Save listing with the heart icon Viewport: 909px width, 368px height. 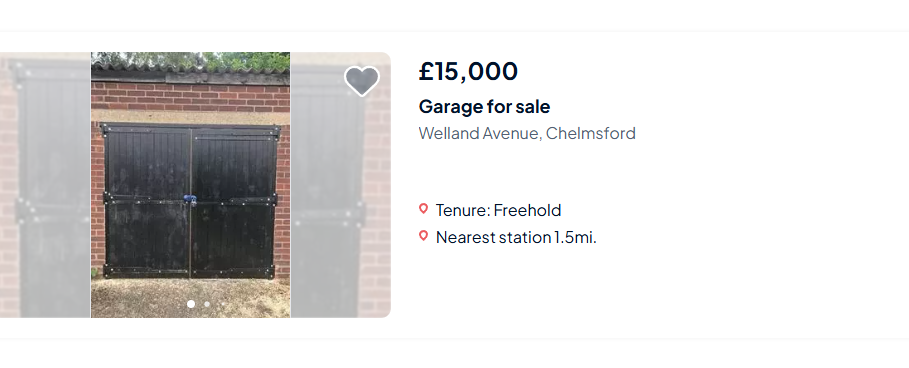click(x=362, y=81)
